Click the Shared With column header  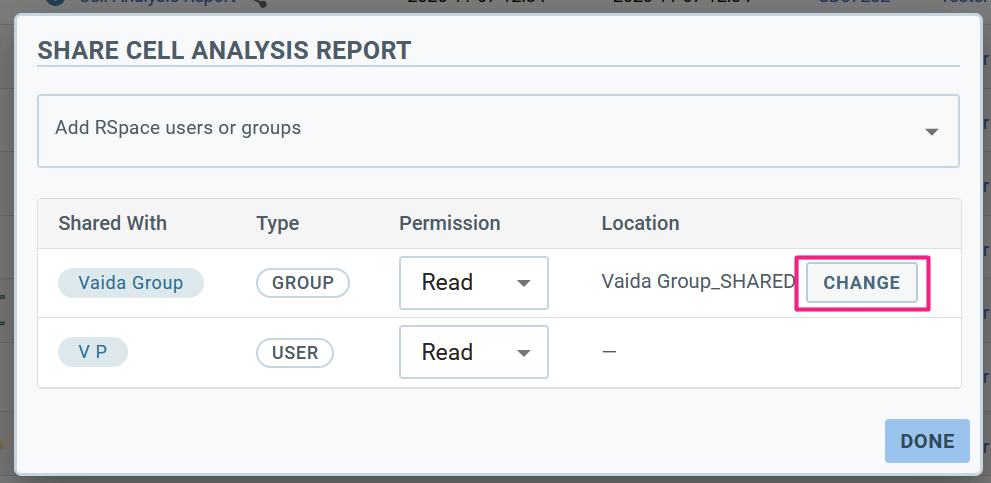click(113, 223)
